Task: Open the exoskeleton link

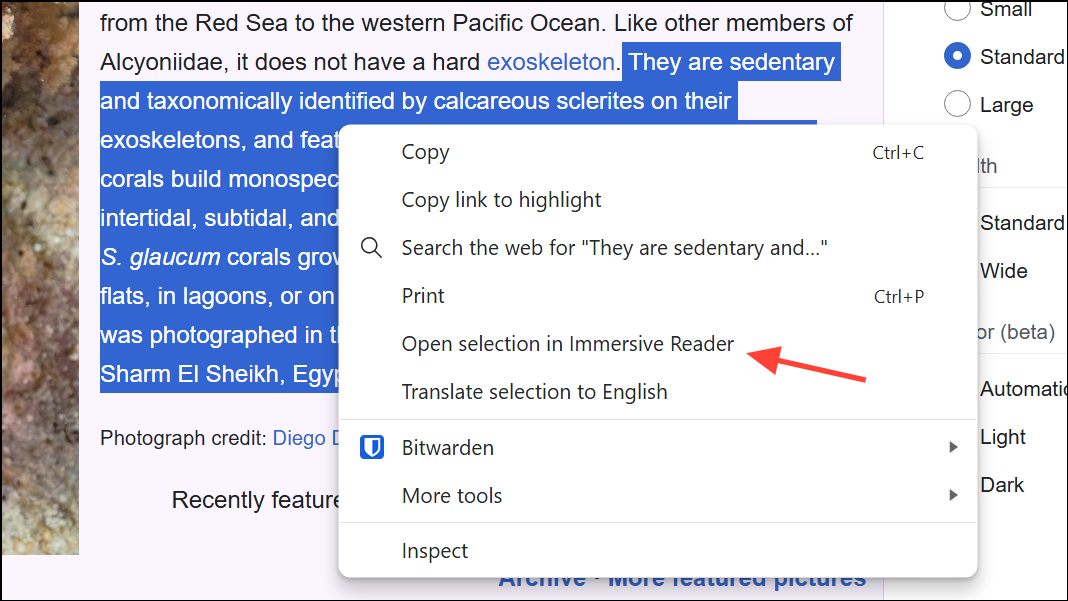Action: [x=550, y=62]
